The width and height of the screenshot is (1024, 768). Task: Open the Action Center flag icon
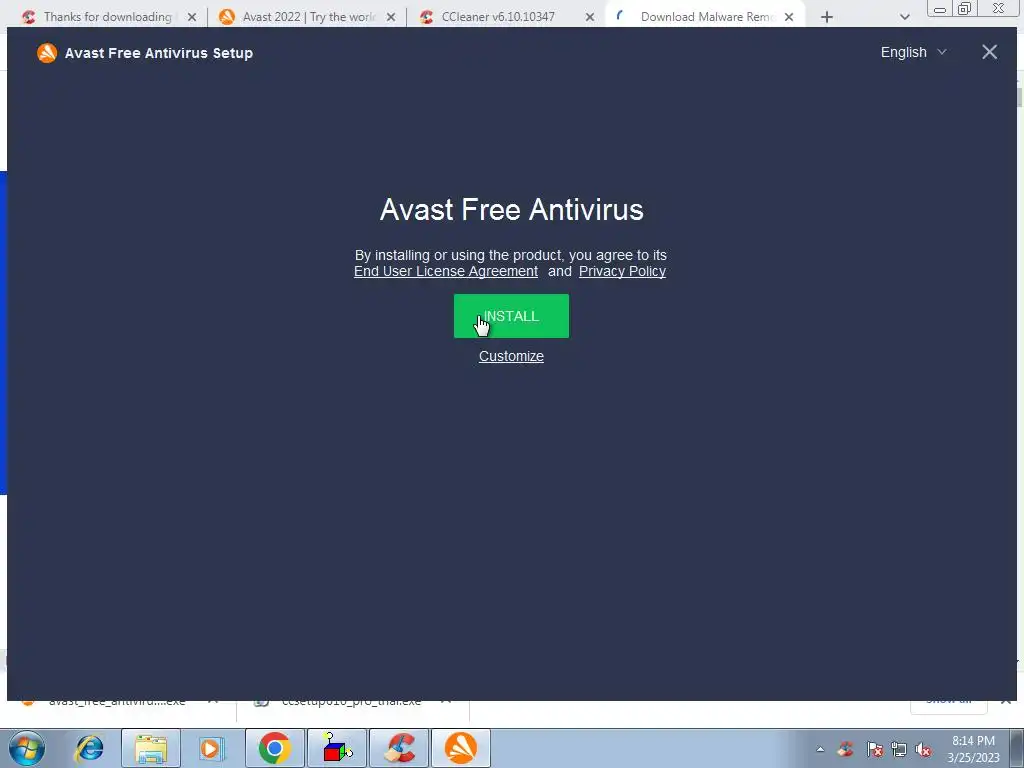[x=874, y=749]
